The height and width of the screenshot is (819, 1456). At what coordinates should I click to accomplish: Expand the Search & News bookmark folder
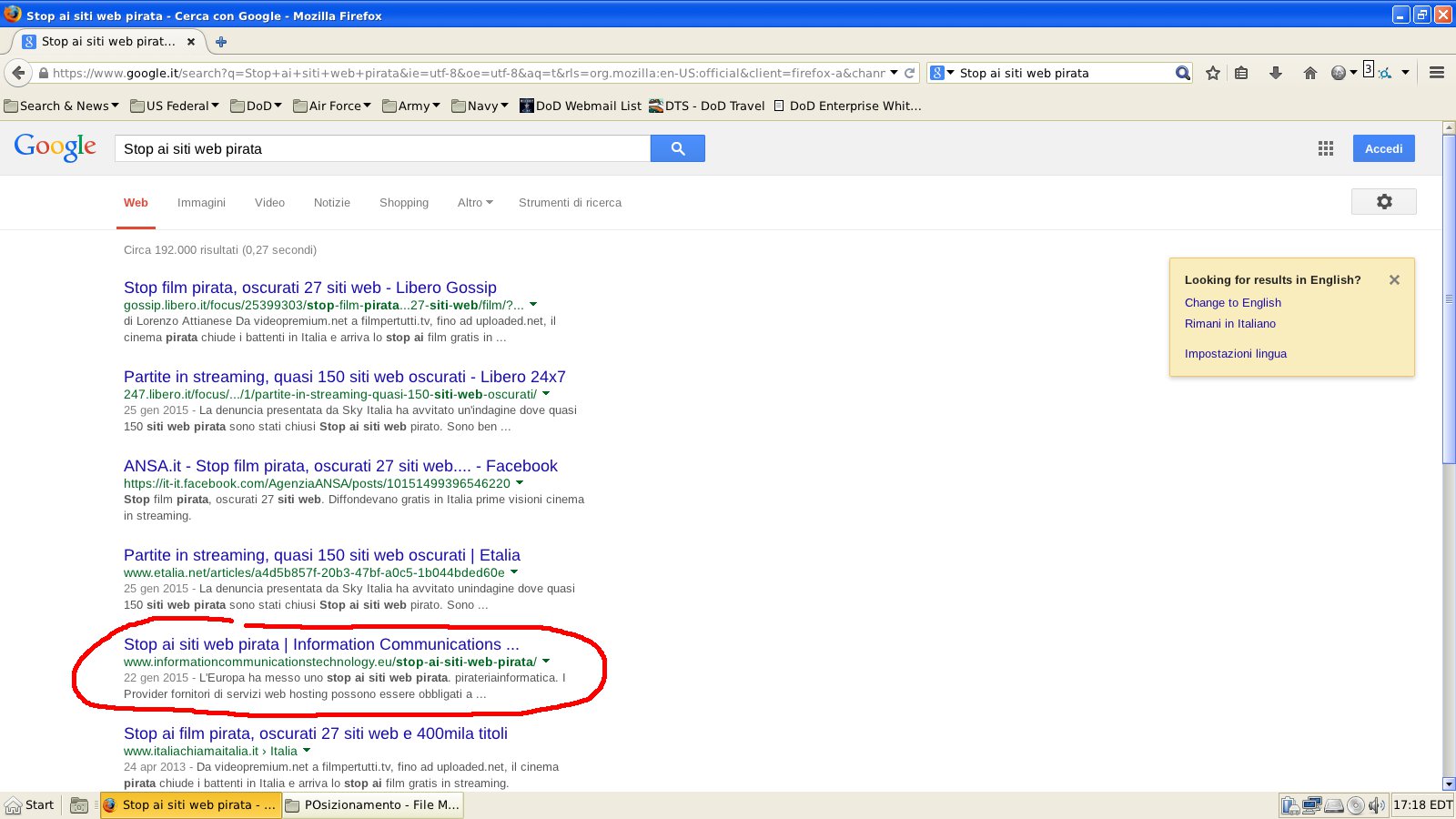pos(61,106)
